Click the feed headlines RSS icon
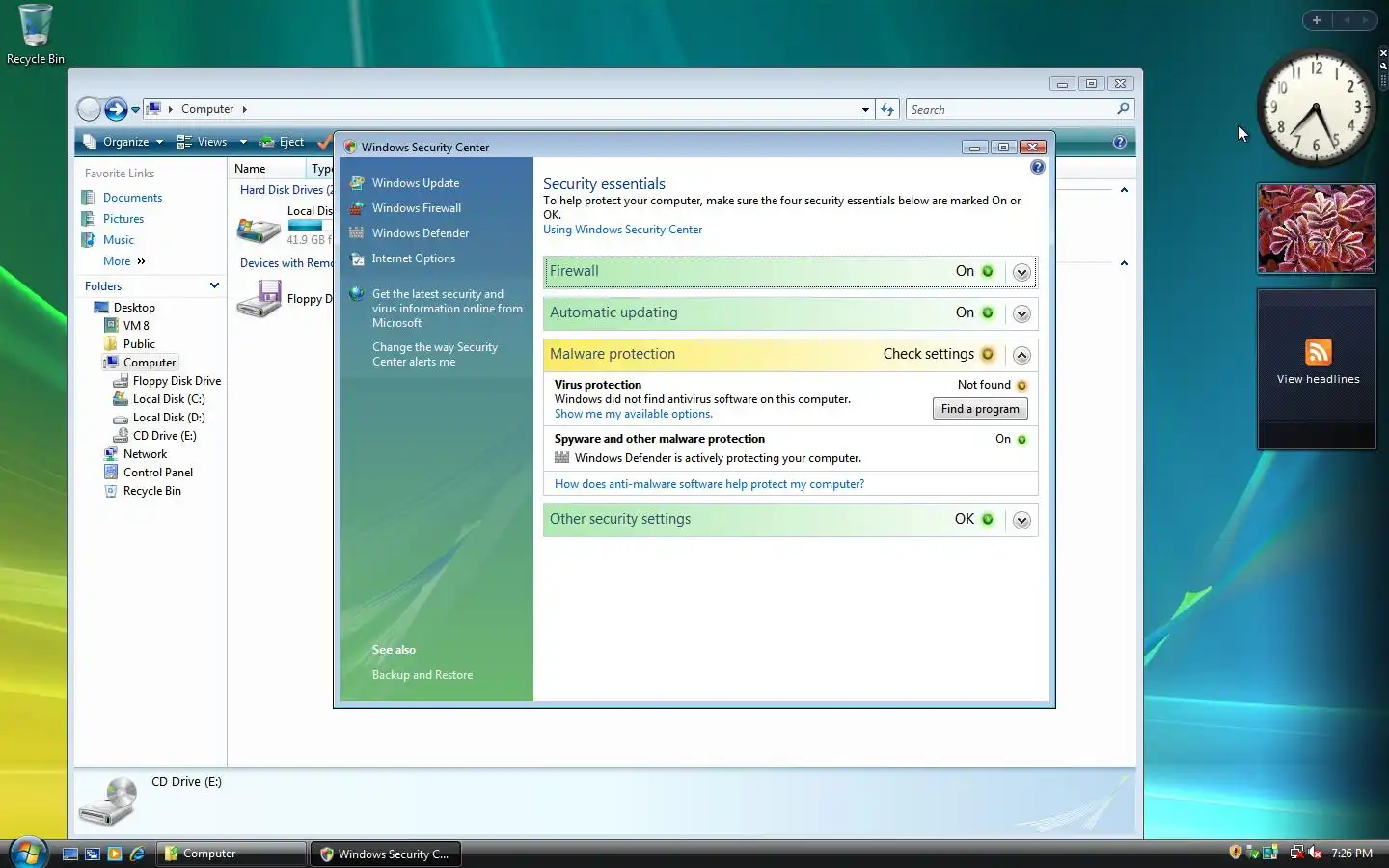Viewport: 1389px width, 868px height. tap(1318, 352)
